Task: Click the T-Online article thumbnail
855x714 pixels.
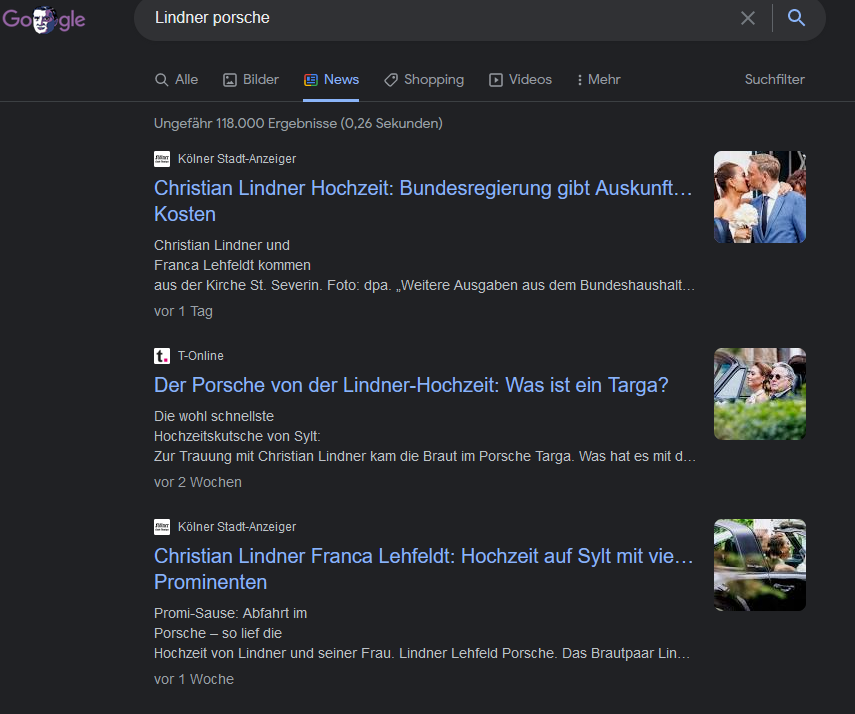Action: (759, 394)
